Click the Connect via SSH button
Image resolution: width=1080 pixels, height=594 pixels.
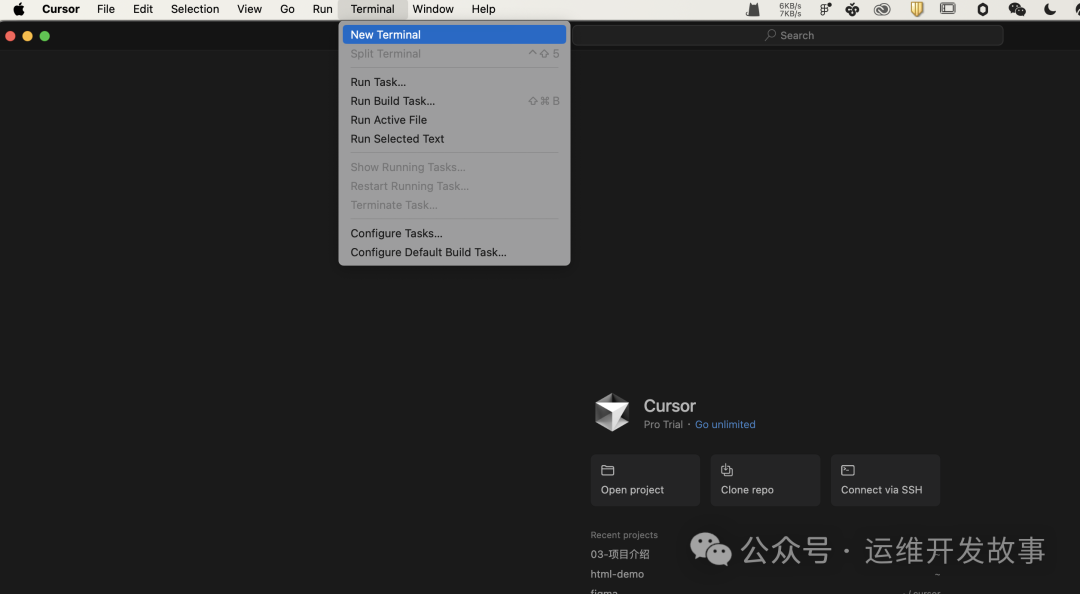pos(885,480)
